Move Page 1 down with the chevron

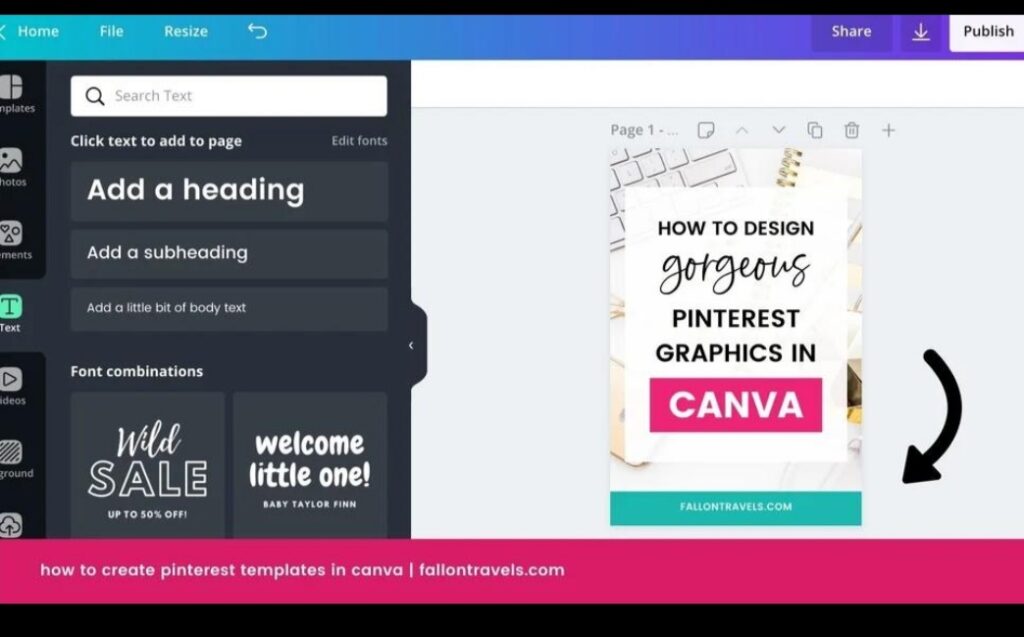coord(779,130)
